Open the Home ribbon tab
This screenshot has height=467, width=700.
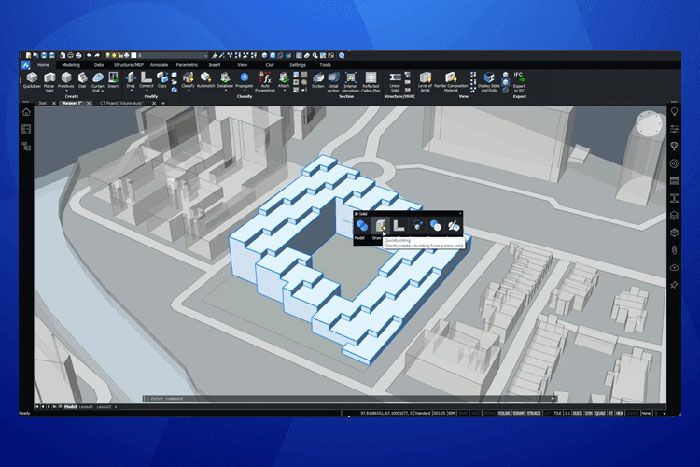pyautogui.click(x=43, y=65)
